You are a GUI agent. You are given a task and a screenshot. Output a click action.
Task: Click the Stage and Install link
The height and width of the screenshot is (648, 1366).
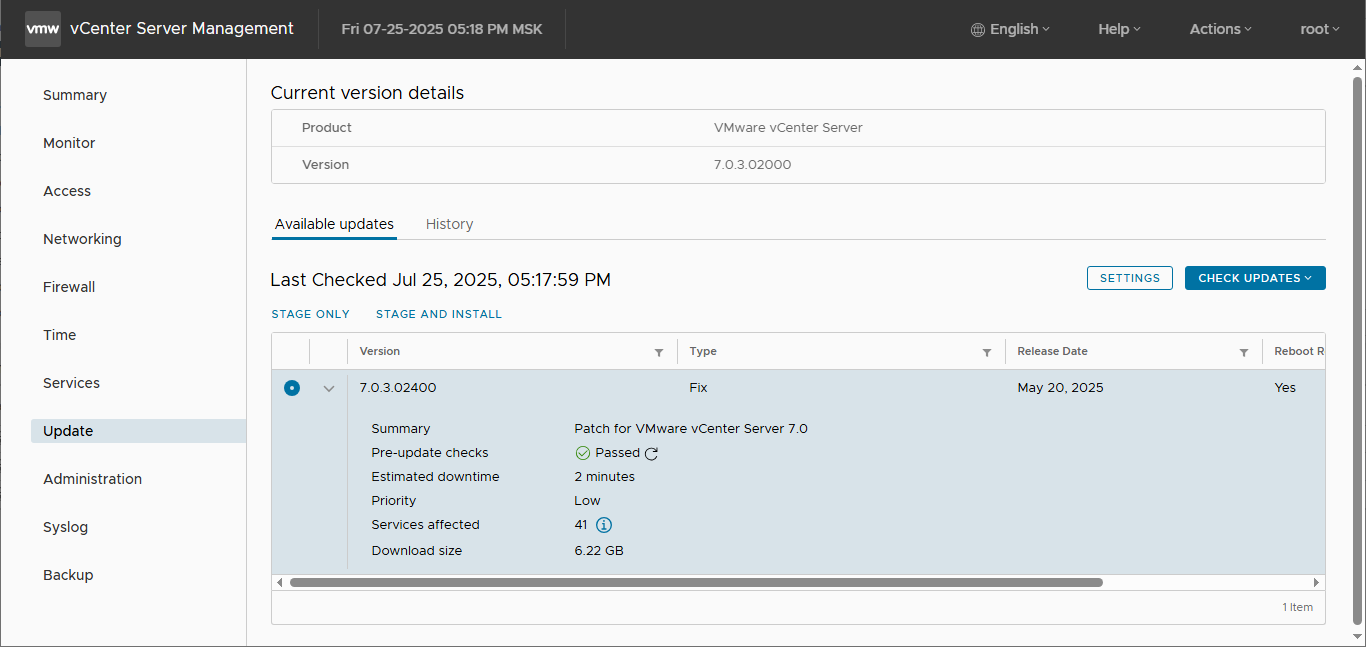(439, 314)
